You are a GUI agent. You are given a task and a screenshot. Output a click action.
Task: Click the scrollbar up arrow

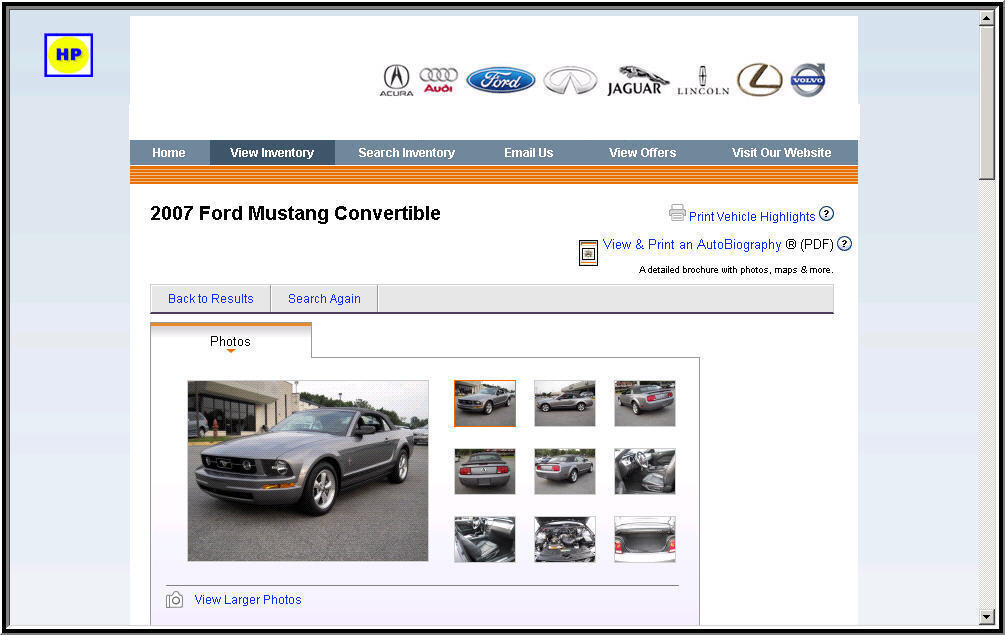click(x=986, y=17)
